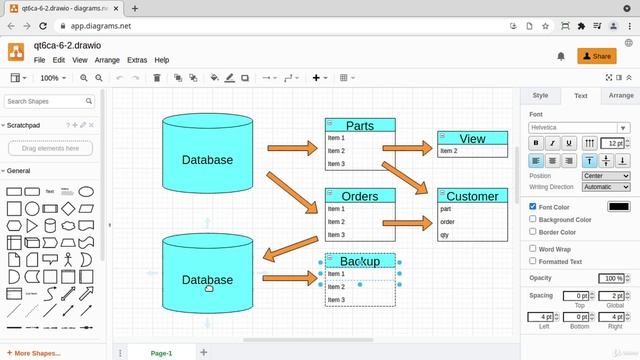Image resolution: width=640 pixels, height=360 pixels.
Task: Align text to the right
Action: point(569,161)
